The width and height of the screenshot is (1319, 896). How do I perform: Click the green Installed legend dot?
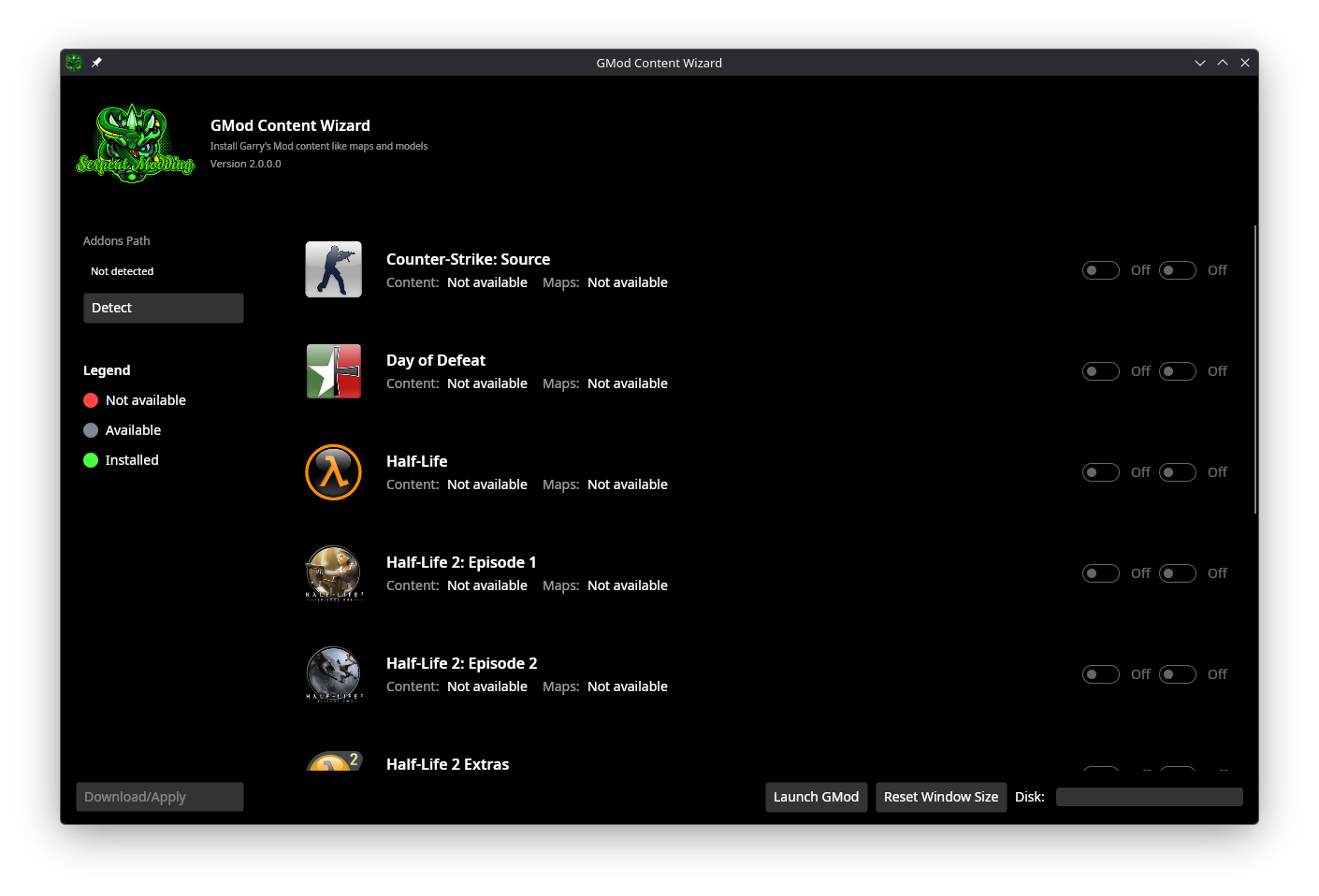(x=91, y=460)
